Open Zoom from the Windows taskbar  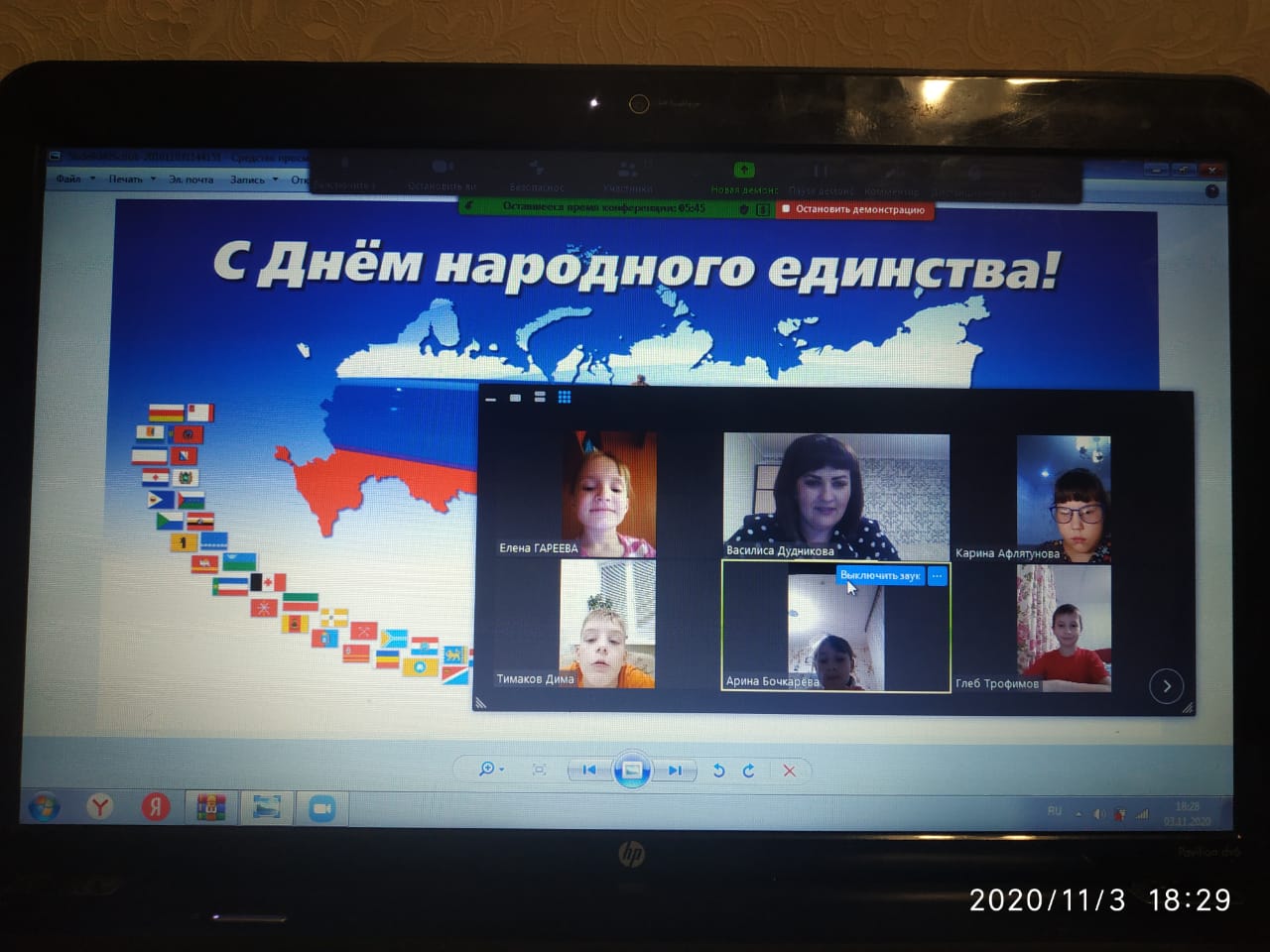click(x=321, y=808)
